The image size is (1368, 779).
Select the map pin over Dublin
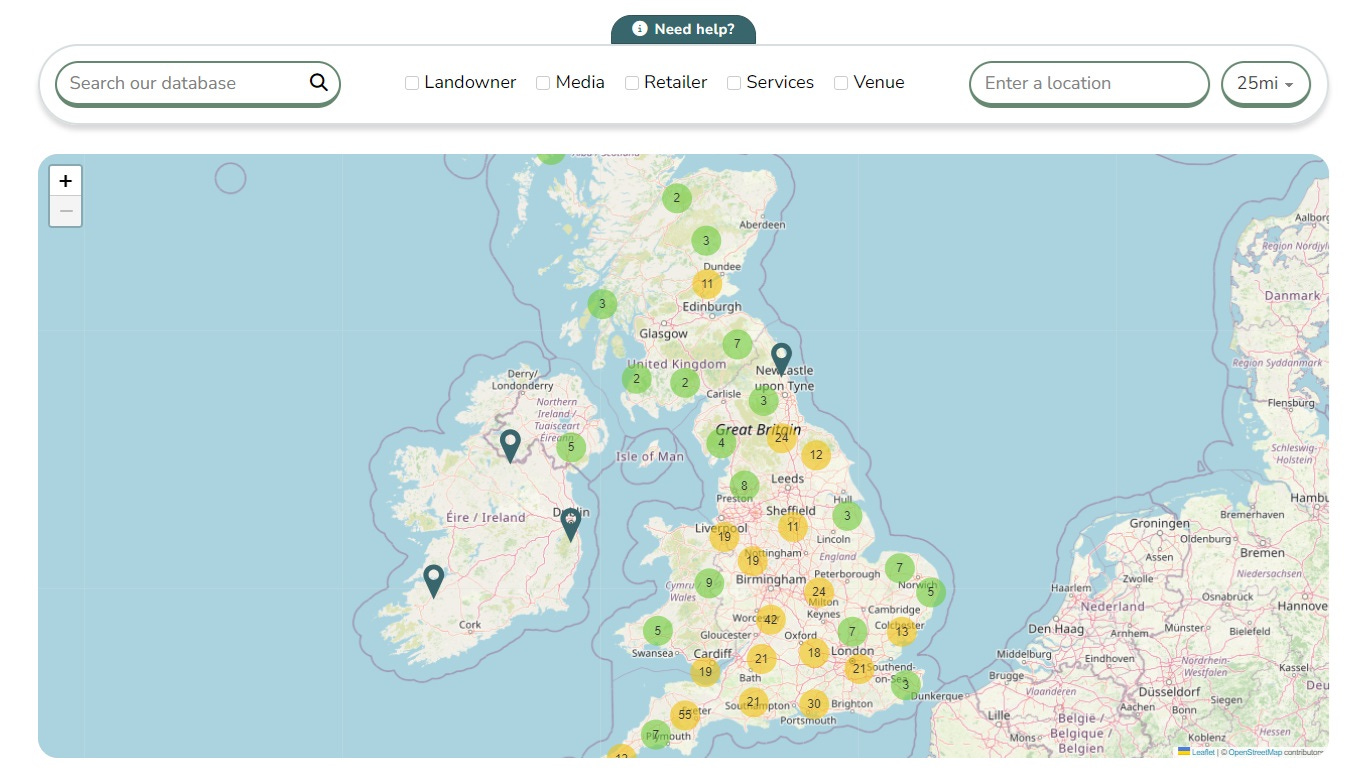[x=570, y=525]
